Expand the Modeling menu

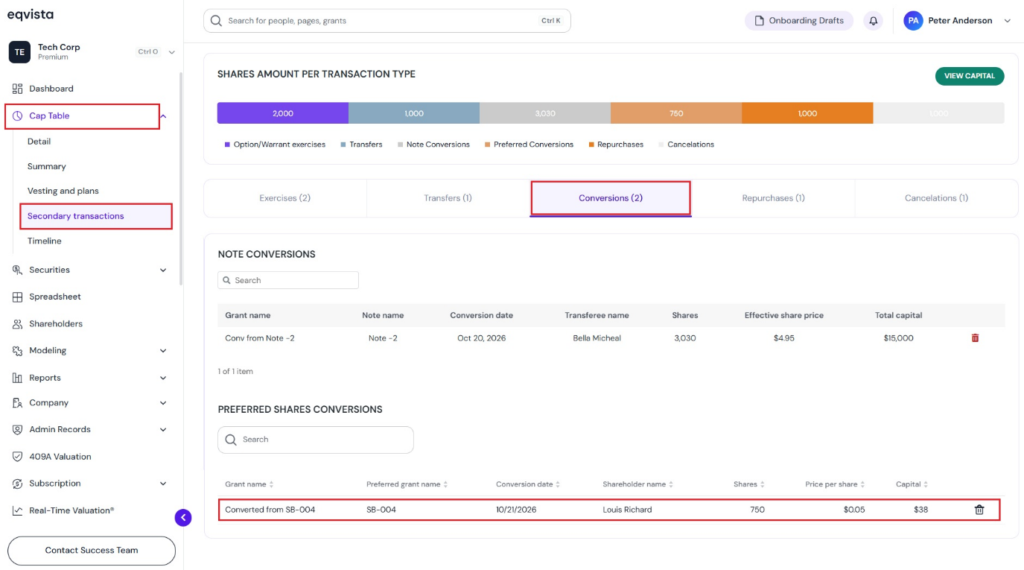tap(163, 351)
